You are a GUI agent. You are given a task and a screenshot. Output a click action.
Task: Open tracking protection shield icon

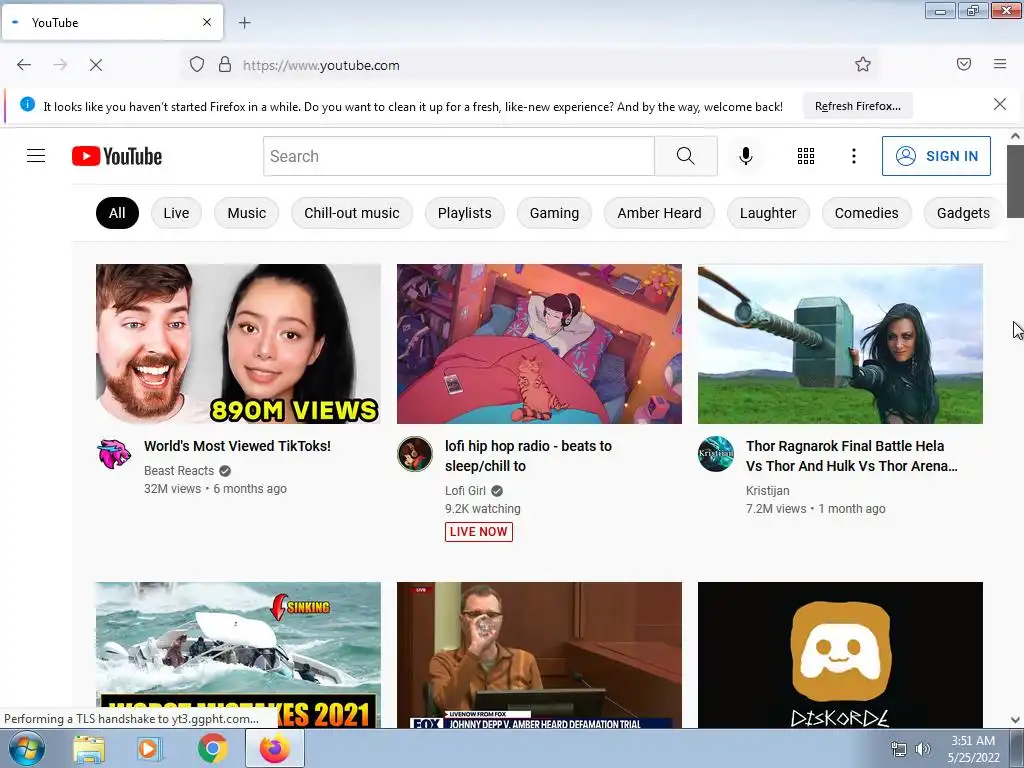(197, 64)
